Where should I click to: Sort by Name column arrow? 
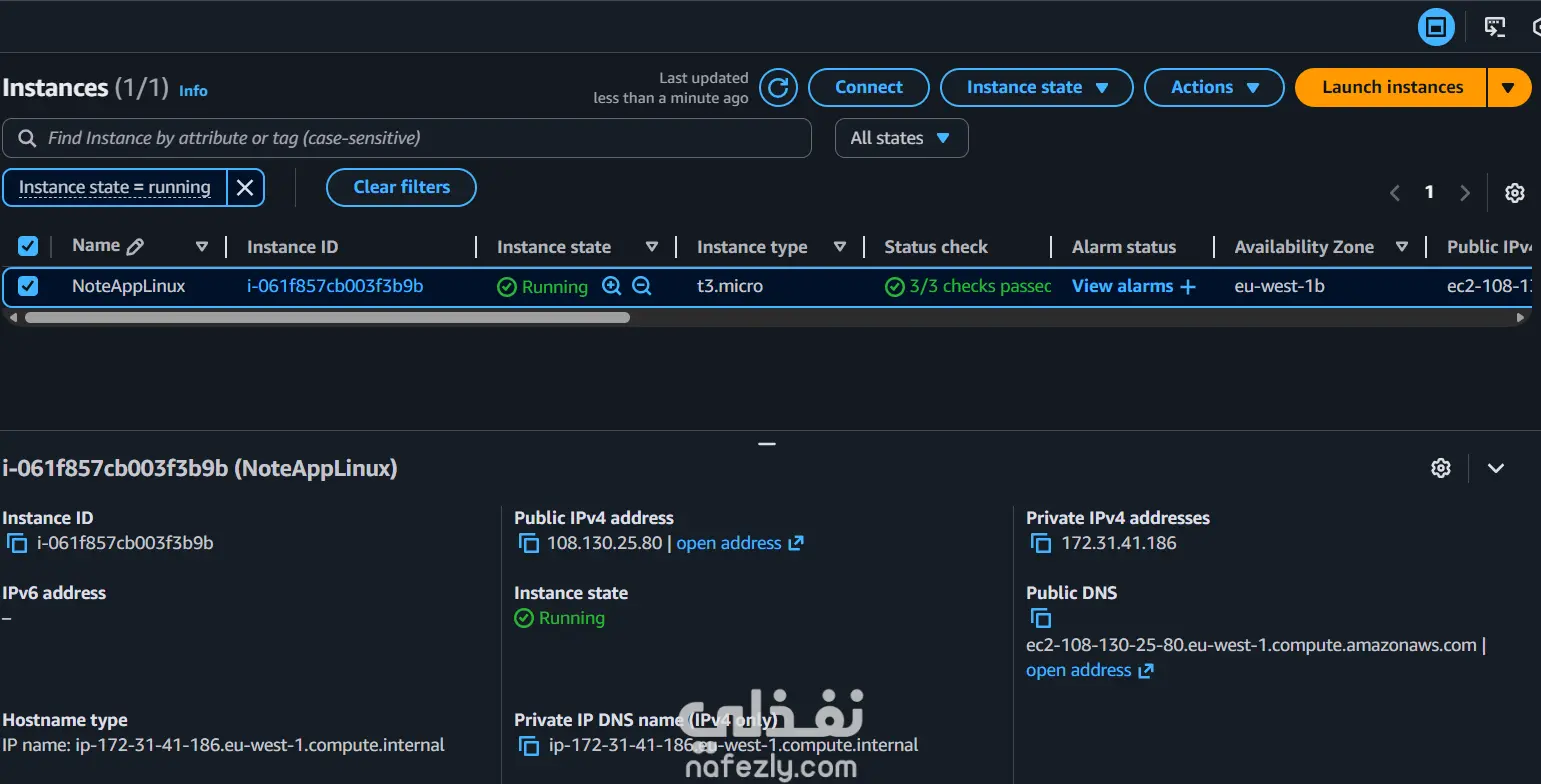coord(202,246)
